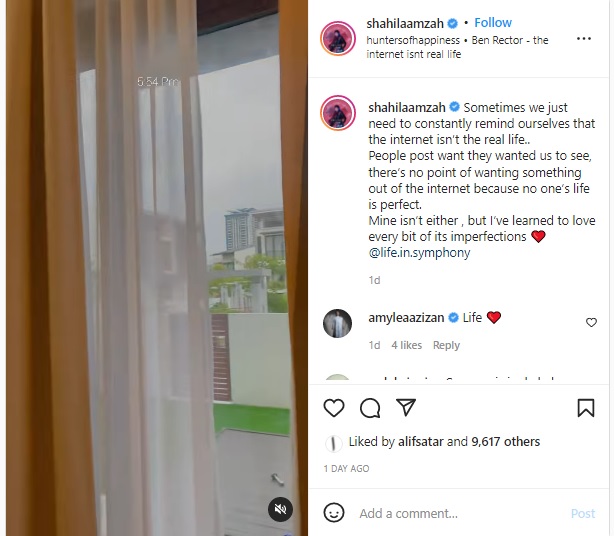The height and width of the screenshot is (536, 614).
Task: Like amyleaazizan's comment with the small heart
Action: point(591,322)
